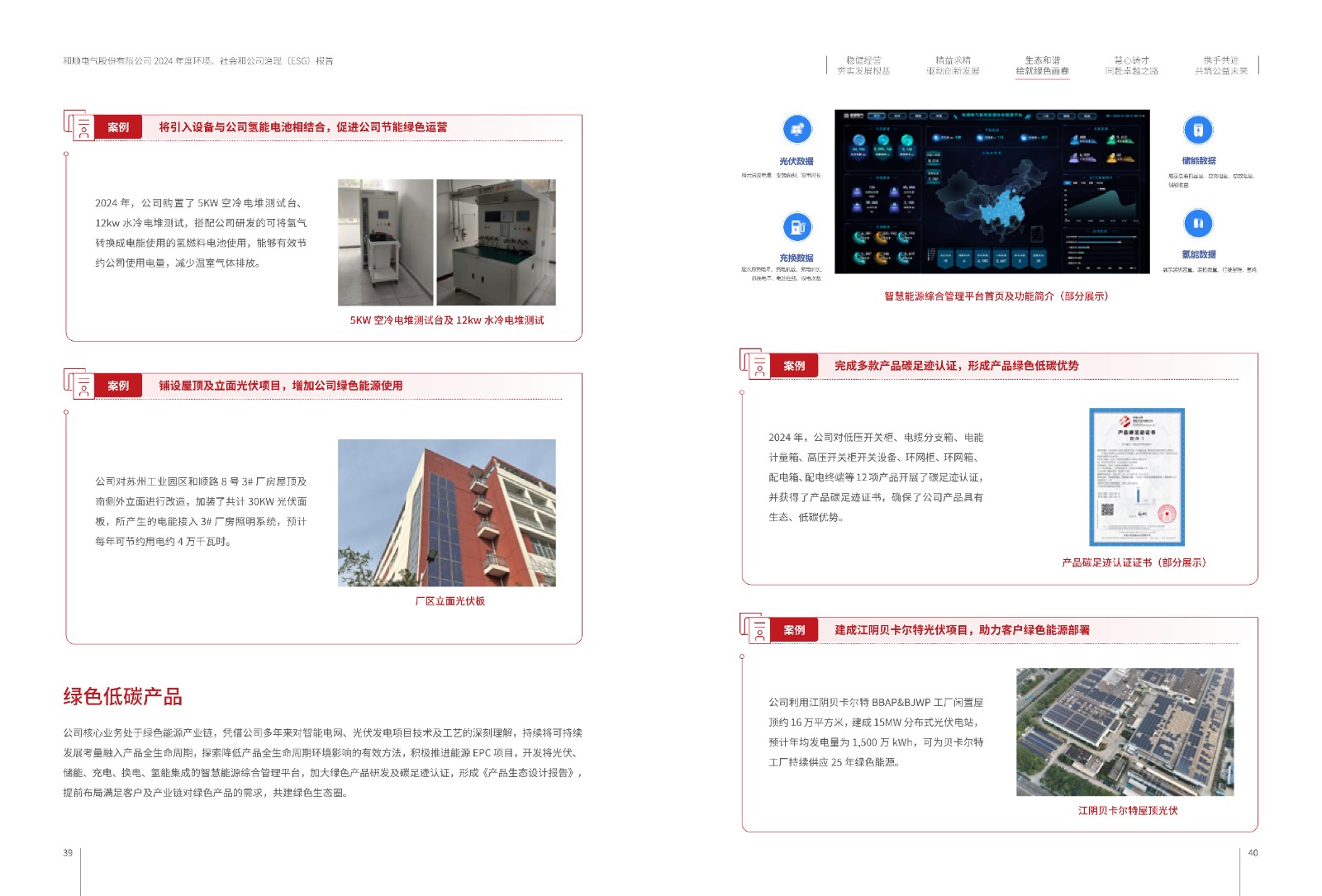Click the case document icon beside 将引入设备与公司氢能电池相结合

pyautogui.click(x=80, y=126)
